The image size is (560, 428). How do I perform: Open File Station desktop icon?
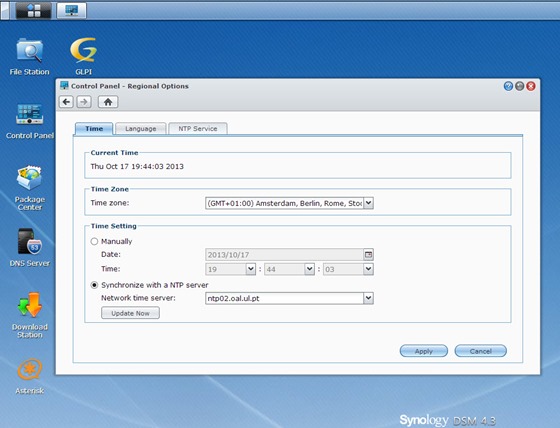coord(30,57)
